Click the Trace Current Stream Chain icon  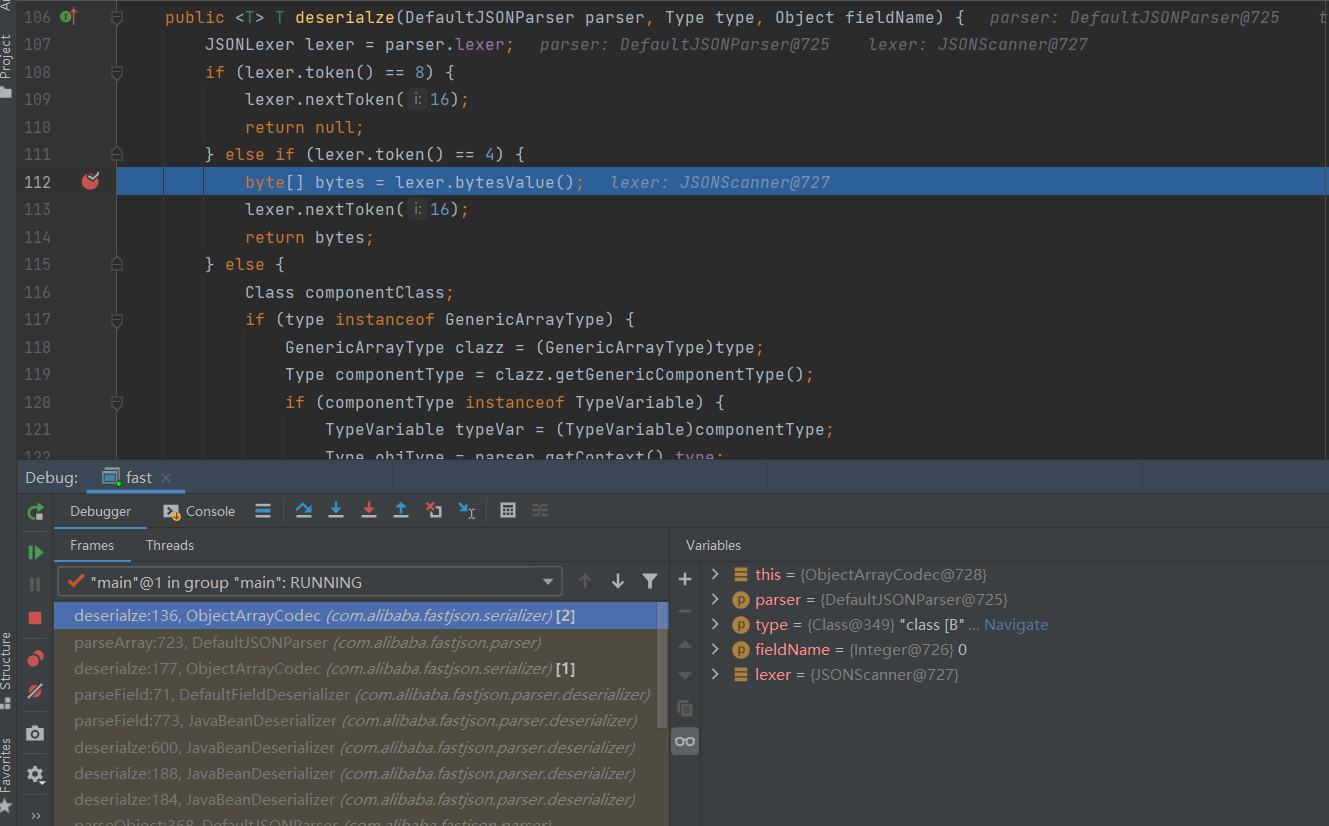coord(540,510)
